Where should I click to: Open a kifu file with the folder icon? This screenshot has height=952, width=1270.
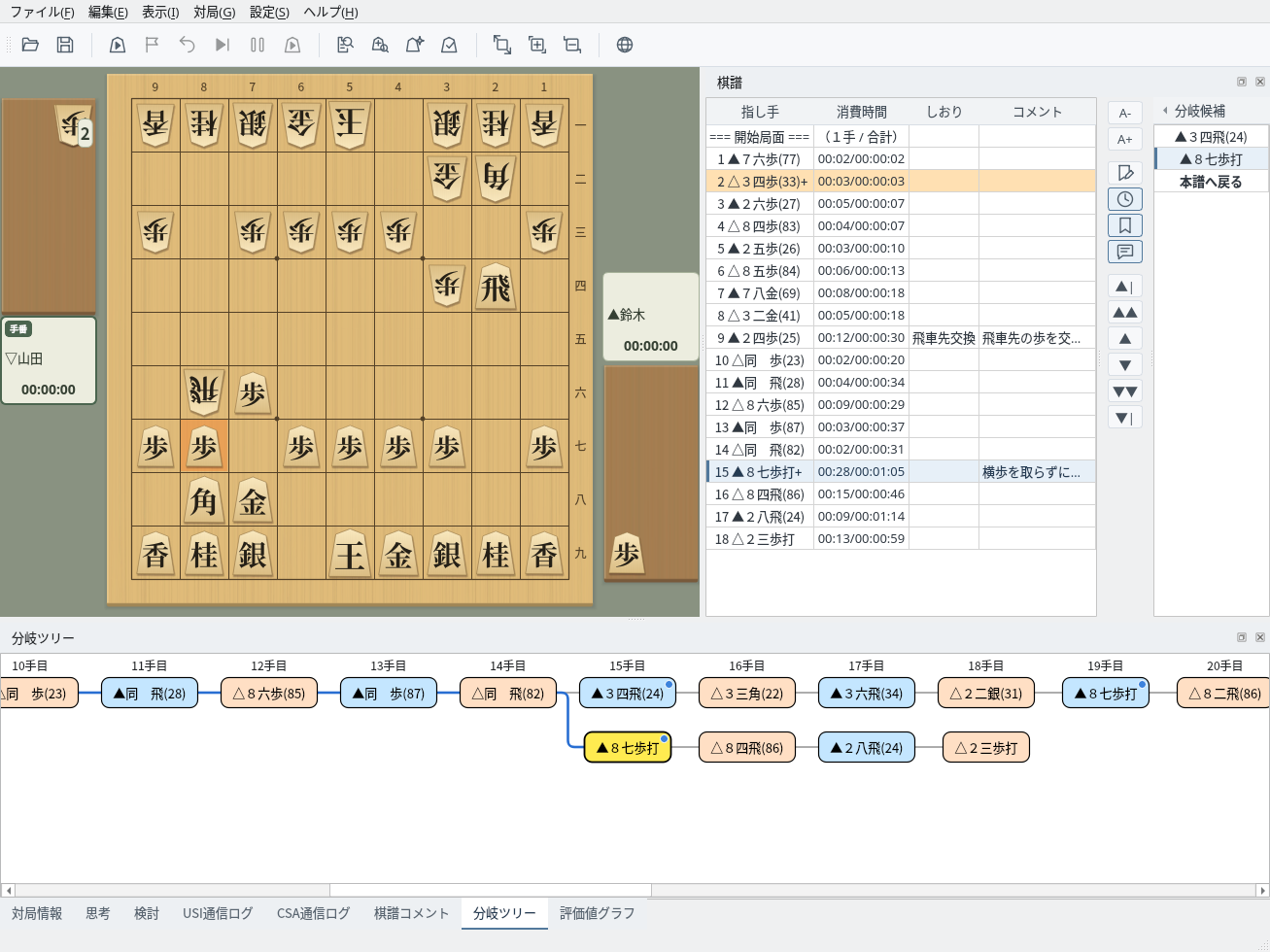30,45
